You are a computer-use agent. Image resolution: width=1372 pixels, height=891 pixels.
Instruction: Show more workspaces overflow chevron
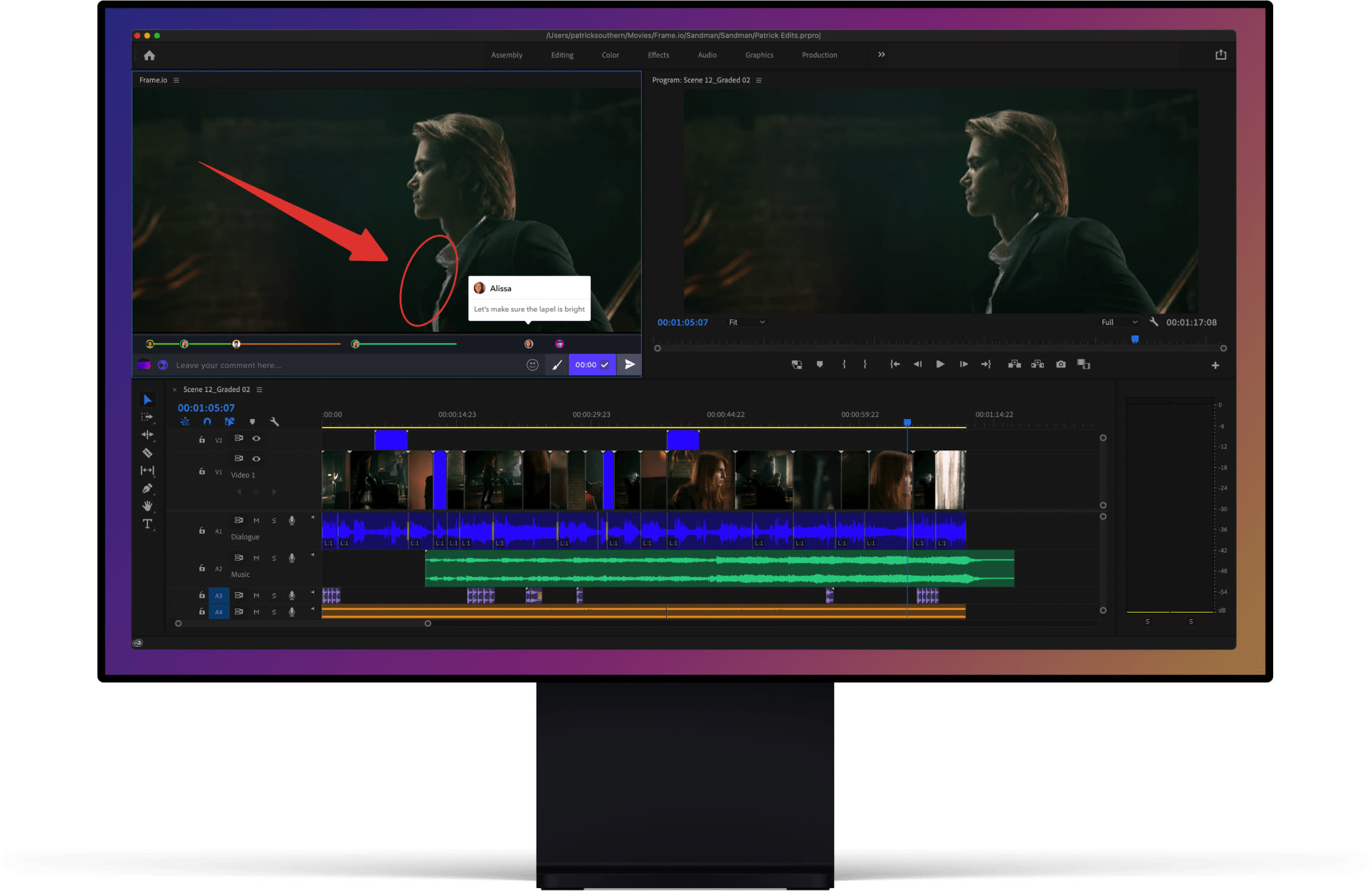pyautogui.click(x=881, y=55)
